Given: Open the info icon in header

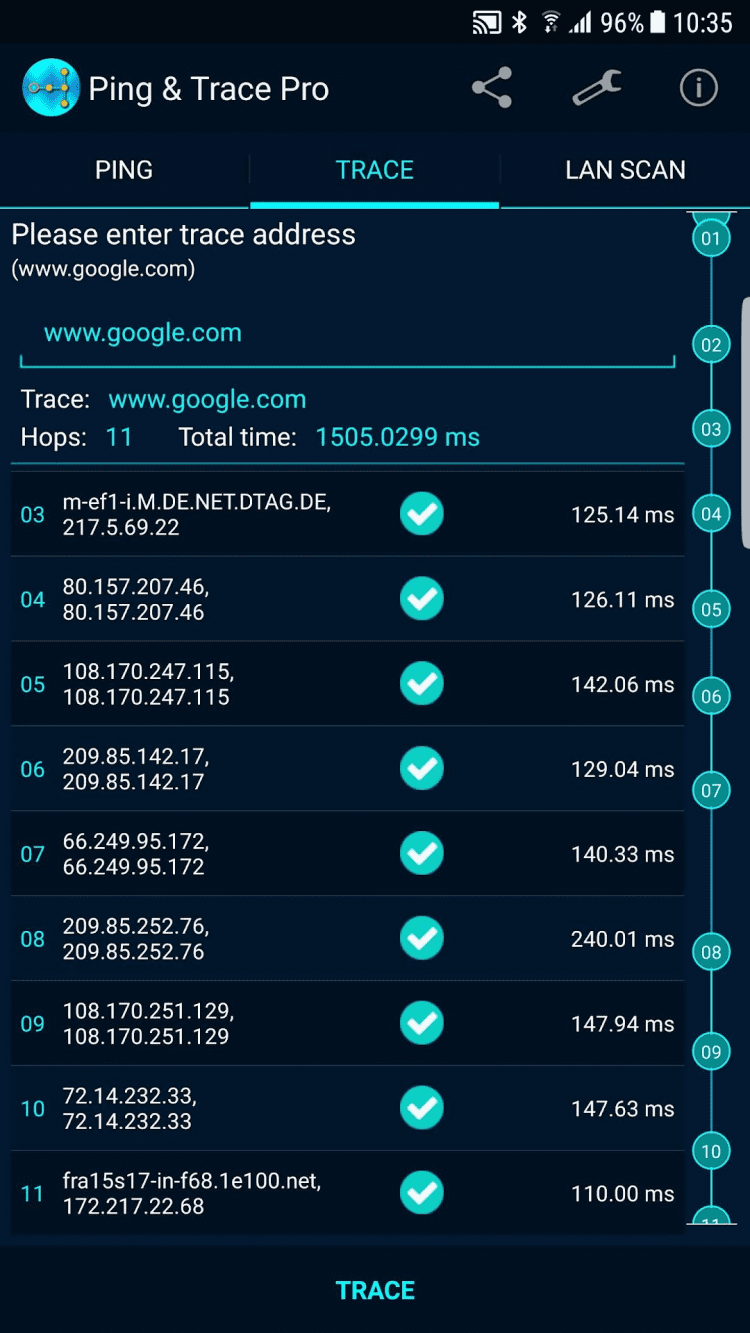Looking at the screenshot, I should pyautogui.click(x=698, y=88).
